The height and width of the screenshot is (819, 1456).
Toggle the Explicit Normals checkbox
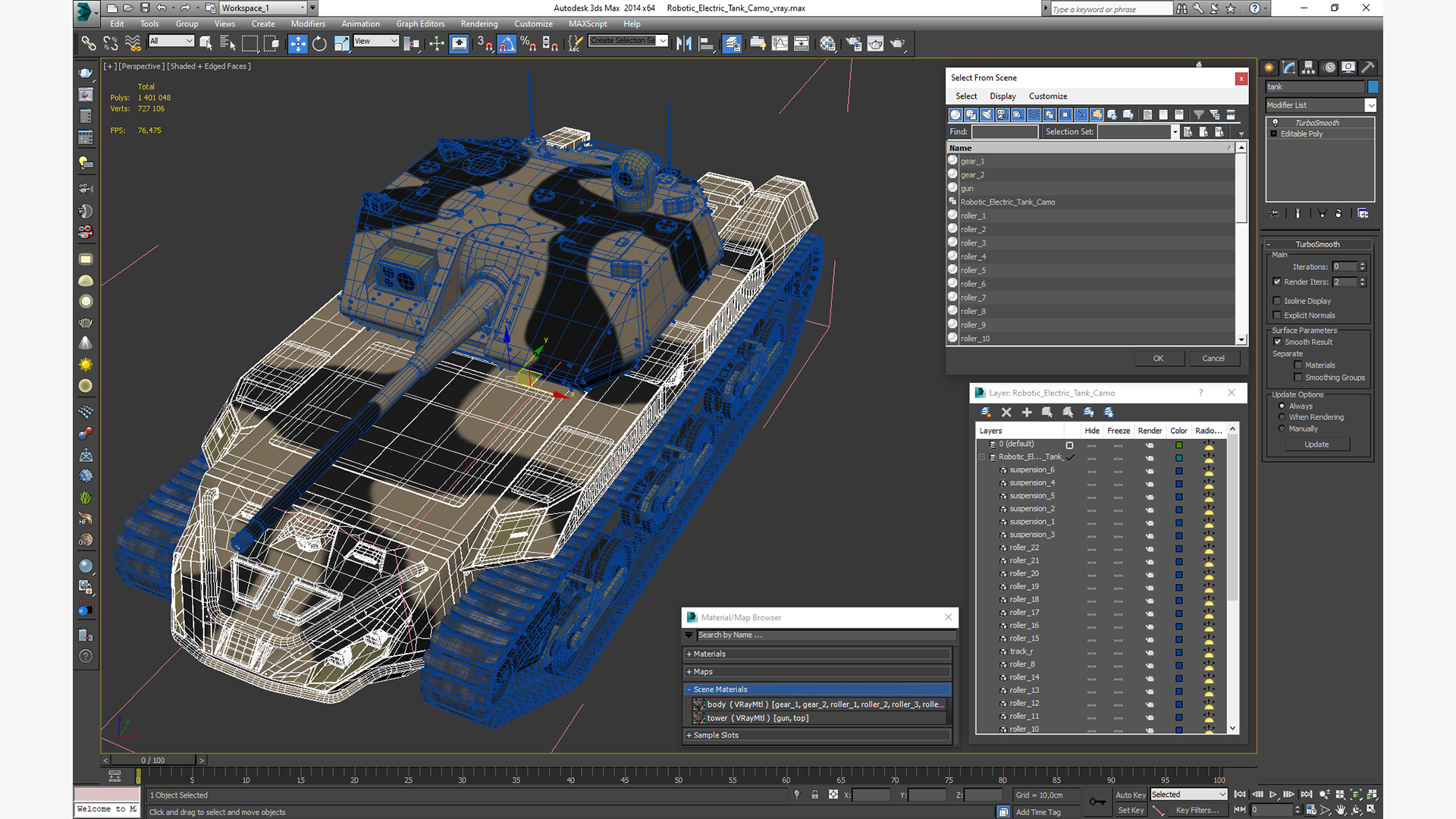point(1277,315)
